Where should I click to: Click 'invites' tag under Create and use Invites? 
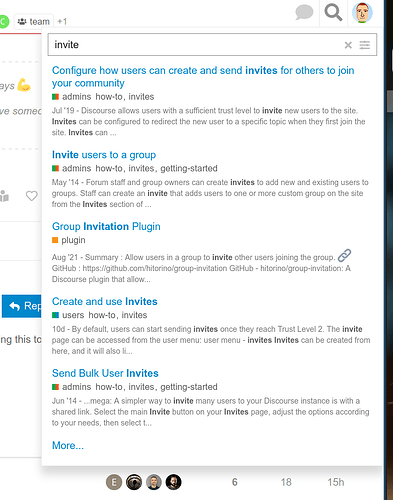[x=134, y=315]
